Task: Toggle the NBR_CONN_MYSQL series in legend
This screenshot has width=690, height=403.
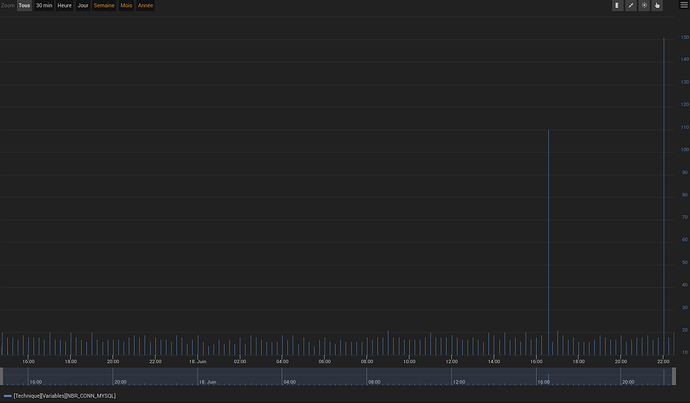Action: pos(60,396)
